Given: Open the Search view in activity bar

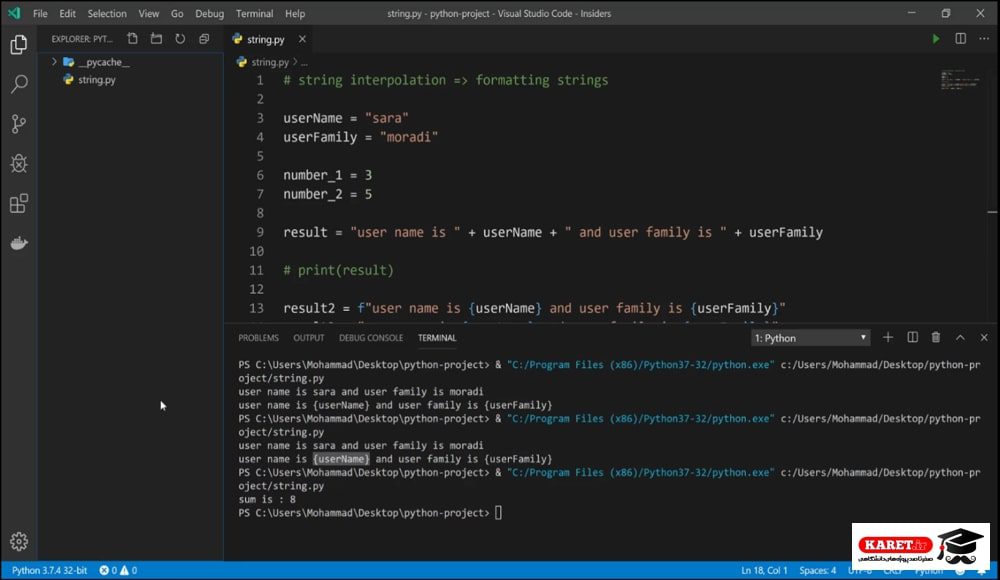Looking at the screenshot, I should point(18,84).
